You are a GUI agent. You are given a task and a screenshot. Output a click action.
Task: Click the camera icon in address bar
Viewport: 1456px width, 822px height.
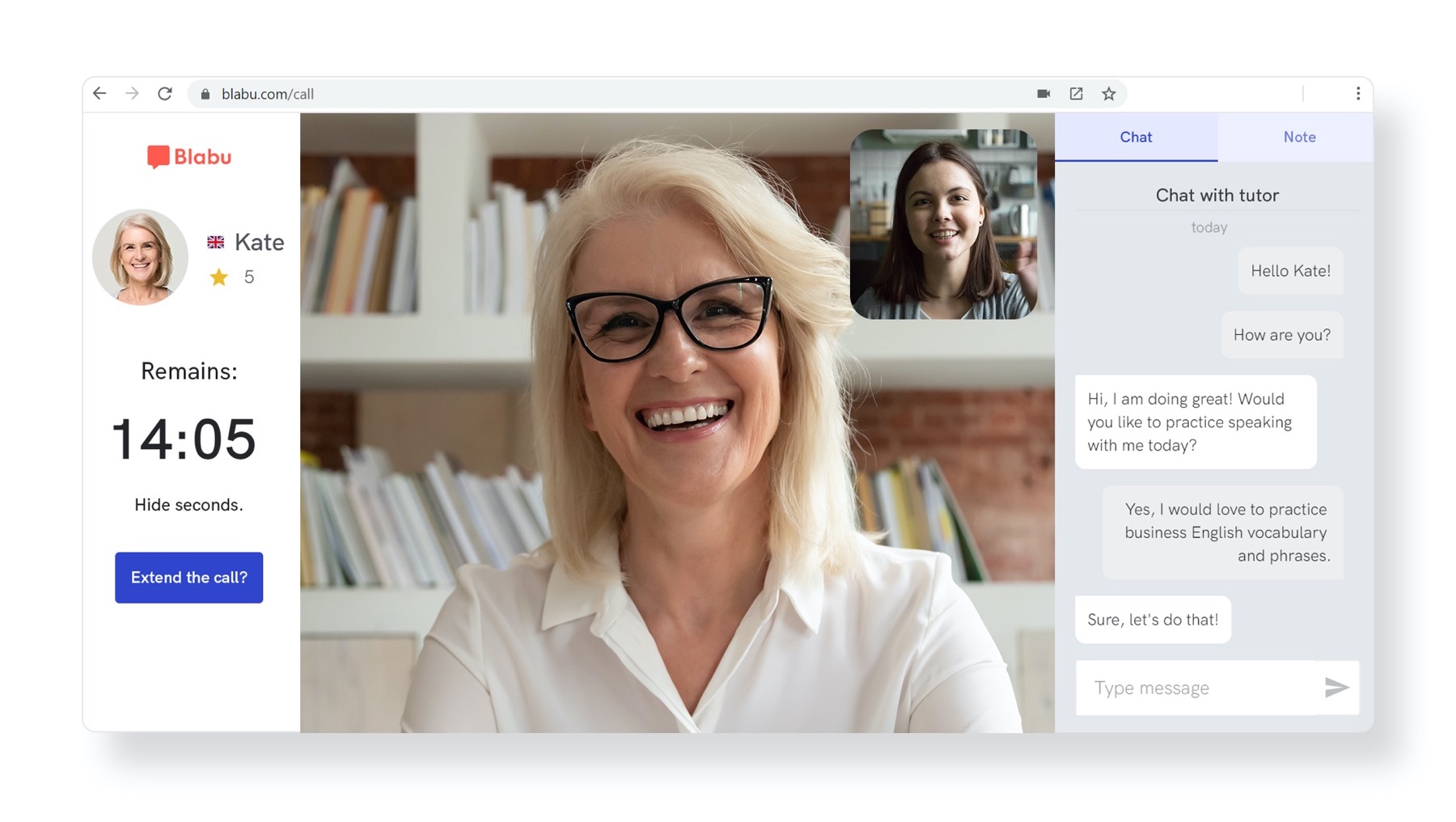(x=1043, y=94)
